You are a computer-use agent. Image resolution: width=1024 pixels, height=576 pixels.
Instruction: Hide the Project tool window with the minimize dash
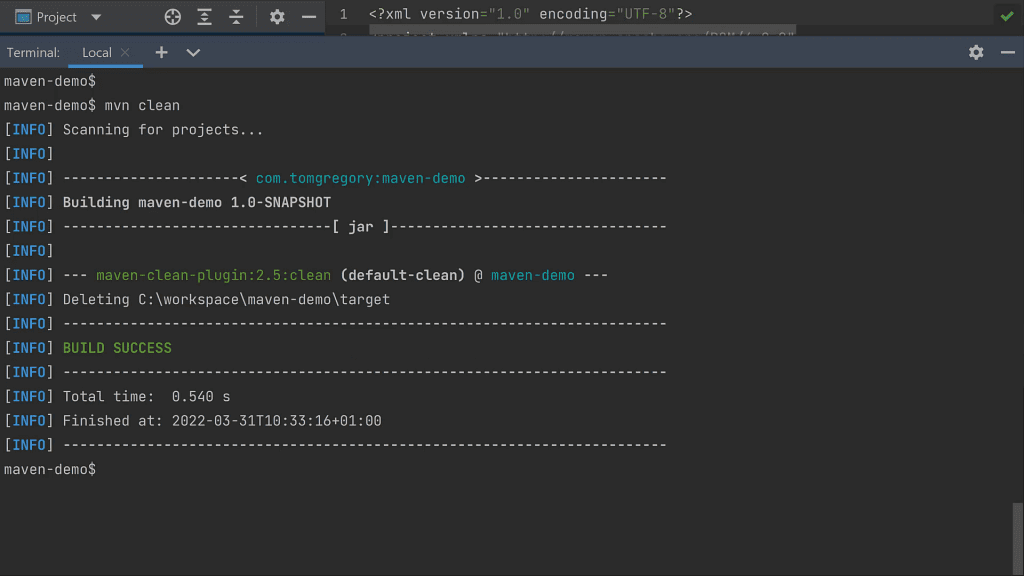point(308,16)
